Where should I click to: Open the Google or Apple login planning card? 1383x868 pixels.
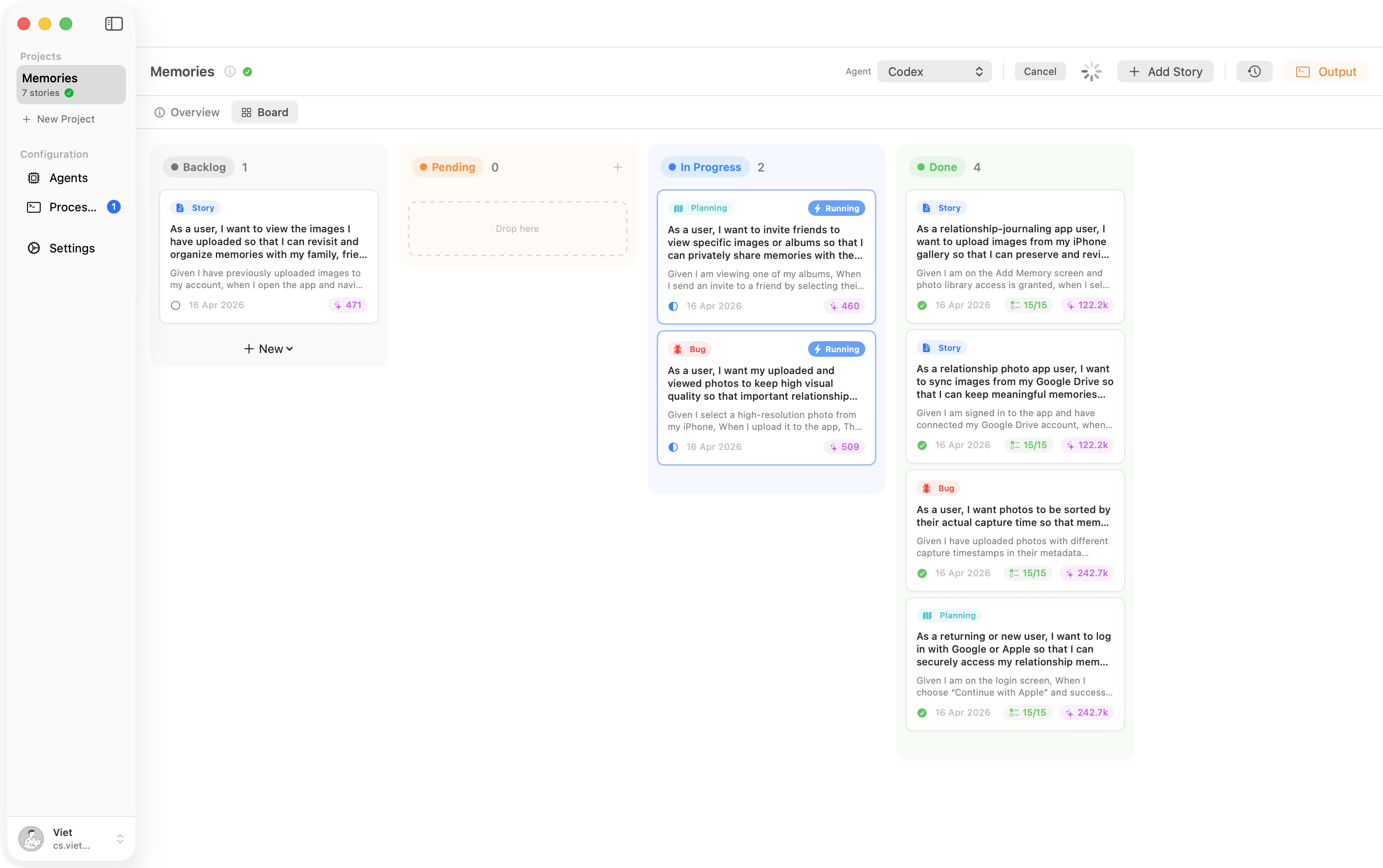(1014, 664)
